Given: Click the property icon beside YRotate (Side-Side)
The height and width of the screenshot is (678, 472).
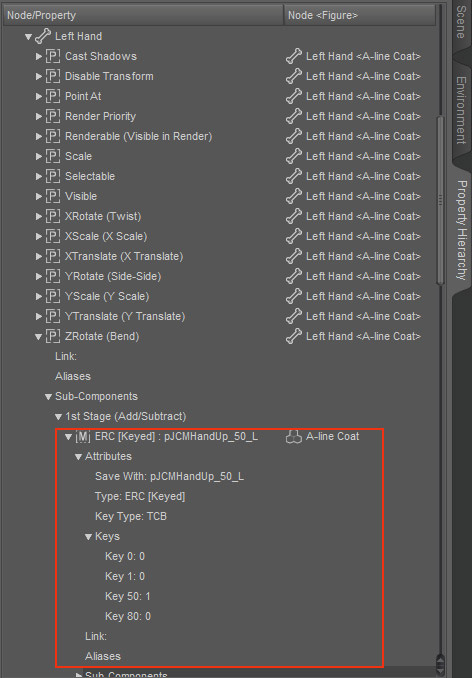Looking at the screenshot, I should pyautogui.click(x=53, y=276).
